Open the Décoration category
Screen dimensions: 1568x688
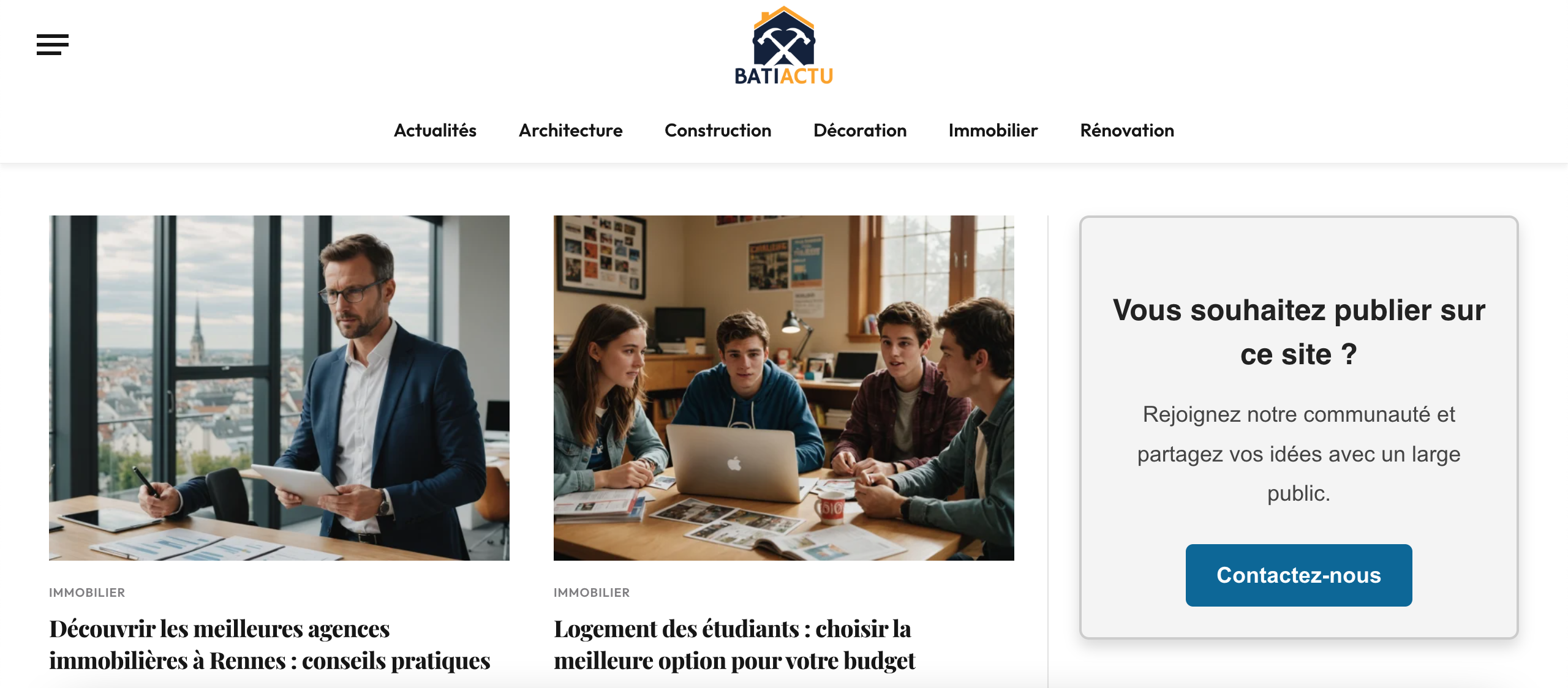[x=860, y=130]
